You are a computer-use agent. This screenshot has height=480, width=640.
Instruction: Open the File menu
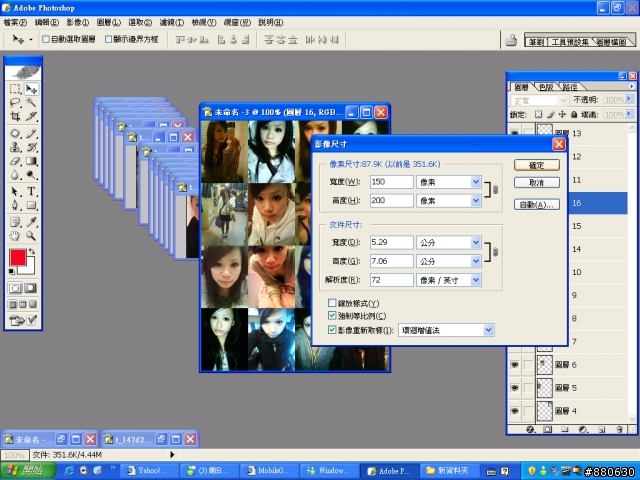click(x=15, y=22)
